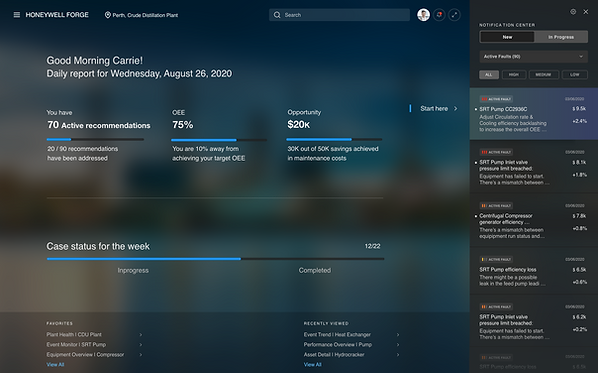Click the Opportunity savings progress bar

334,140
